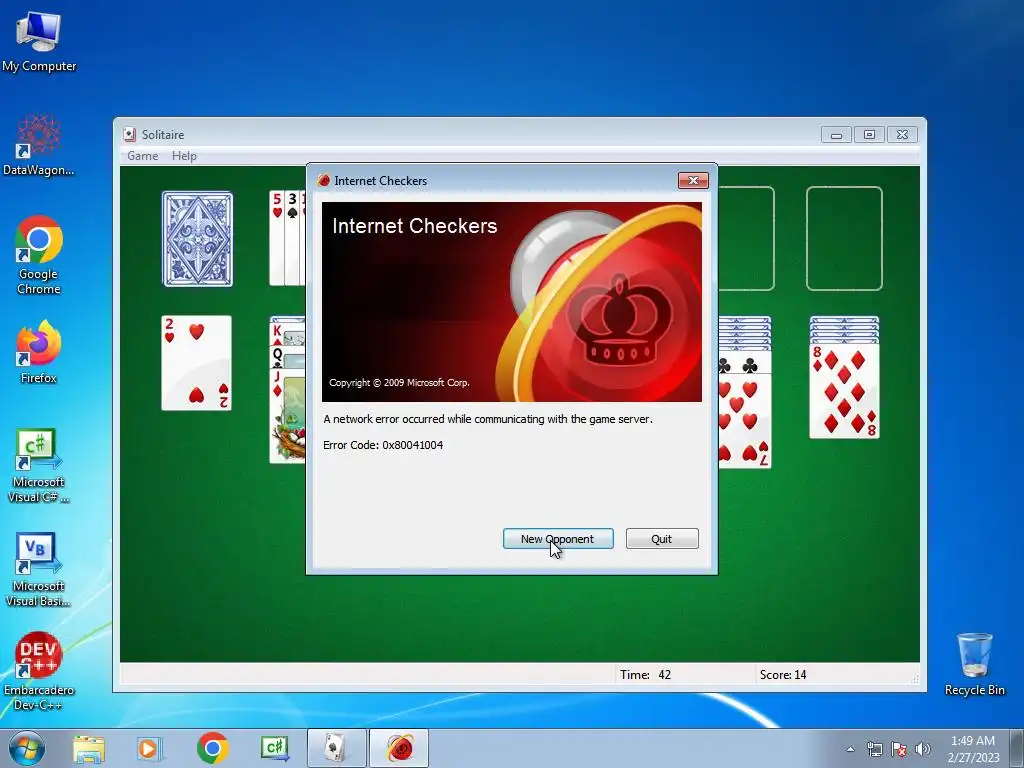
Task: Open Firefox desktop shortcut
Action: (x=39, y=353)
